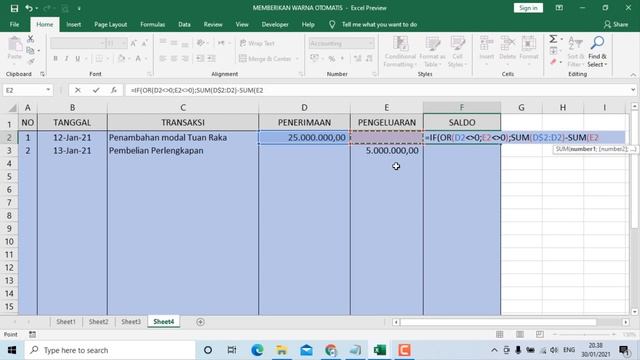
Task: Click the Save icon in the title bar
Action: coord(14,8)
